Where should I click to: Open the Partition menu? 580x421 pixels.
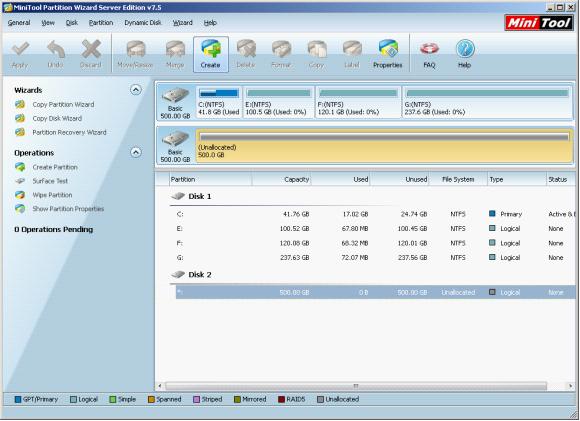(x=101, y=23)
